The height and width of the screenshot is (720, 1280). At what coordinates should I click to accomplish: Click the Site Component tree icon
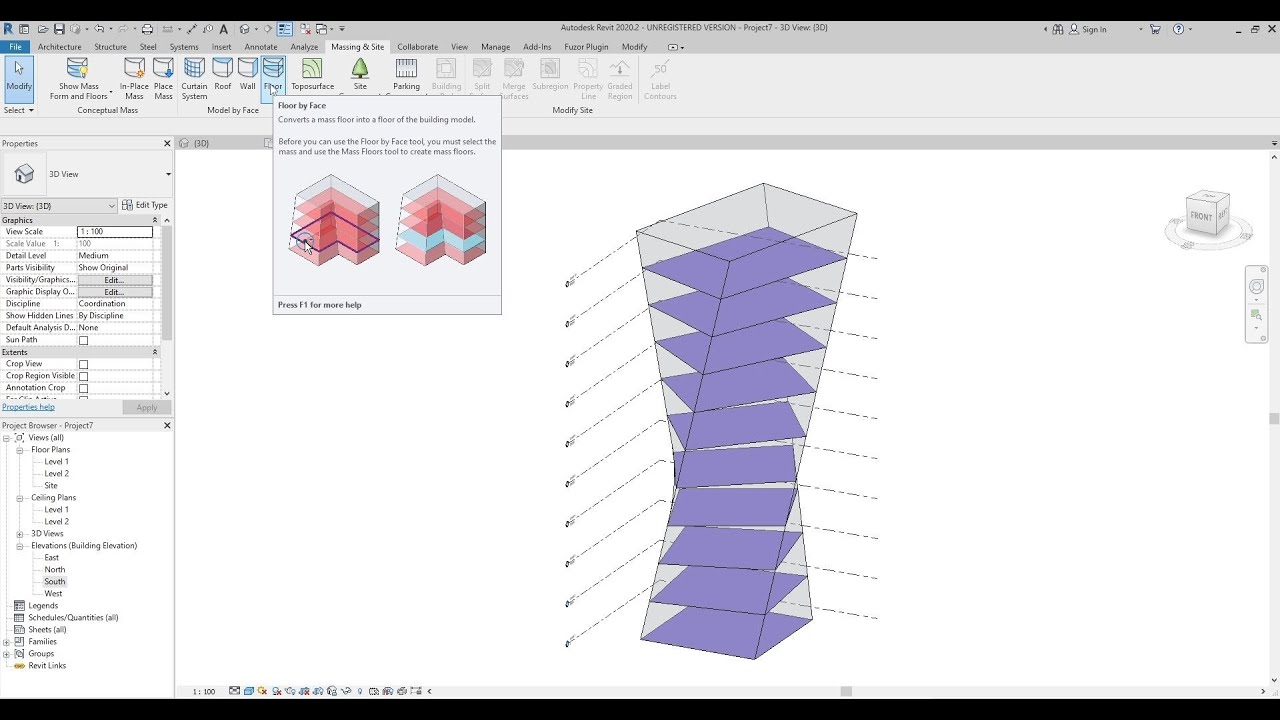[x=360, y=68]
